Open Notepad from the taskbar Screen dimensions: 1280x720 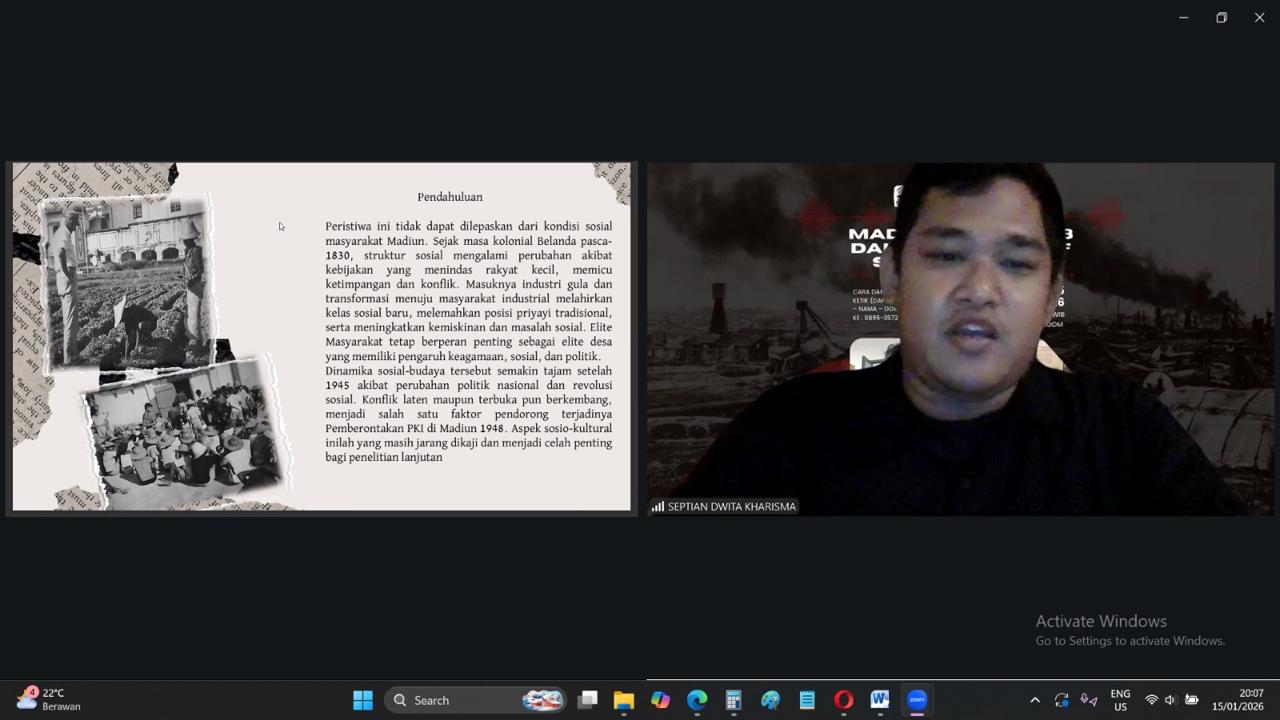click(x=807, y=700)
